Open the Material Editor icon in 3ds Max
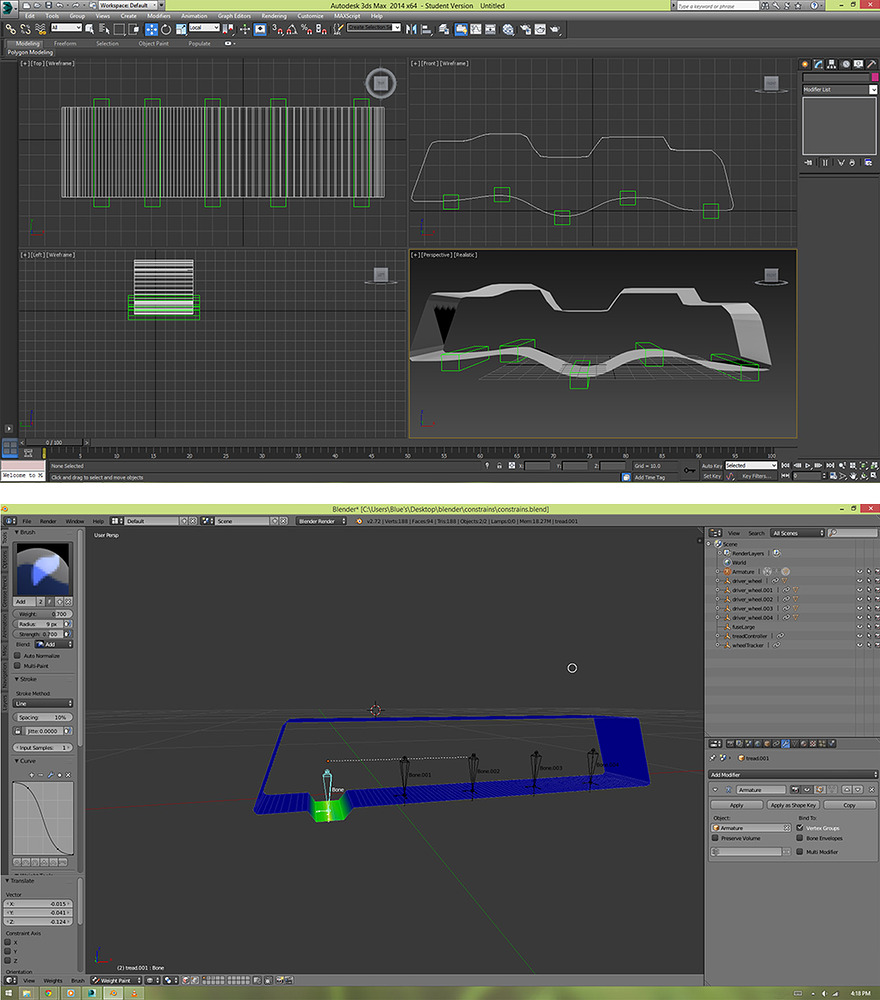 point(508,29)
